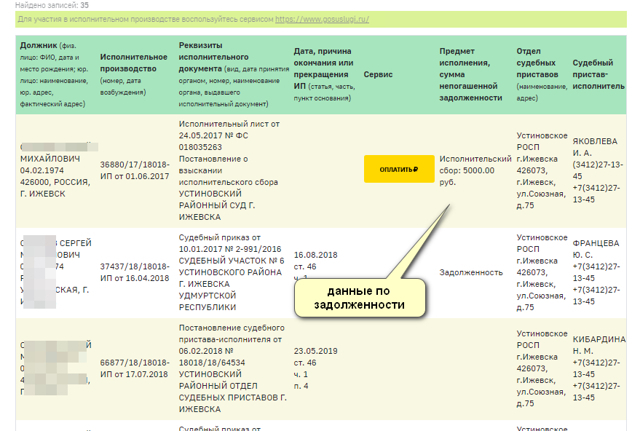Click the Должник column header

(x=53, y=71)
